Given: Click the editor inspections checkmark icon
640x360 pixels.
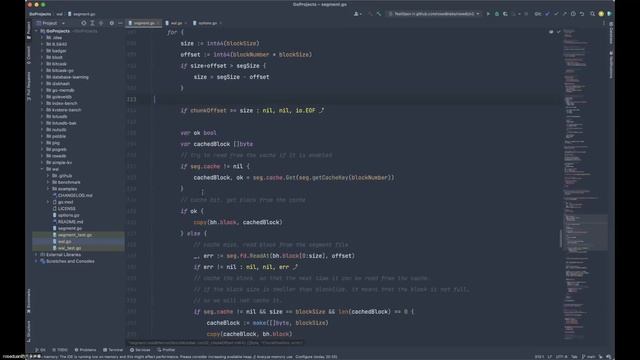Looking at the screenshot, I should coord(559,32).
